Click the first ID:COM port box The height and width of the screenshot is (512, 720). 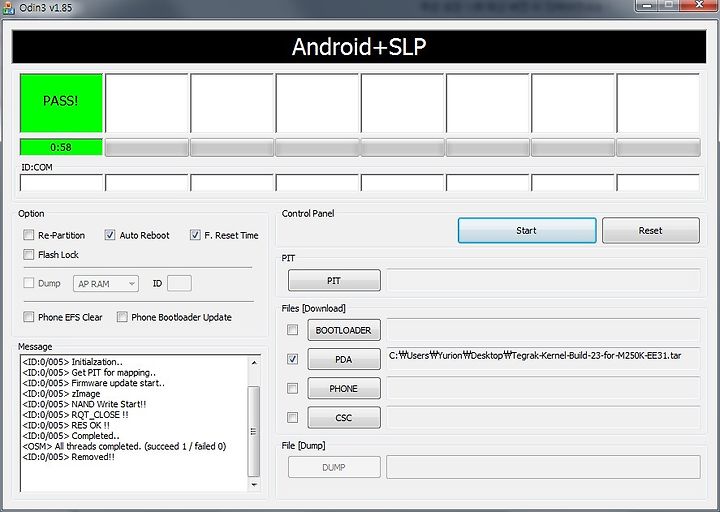coord(61,183)
